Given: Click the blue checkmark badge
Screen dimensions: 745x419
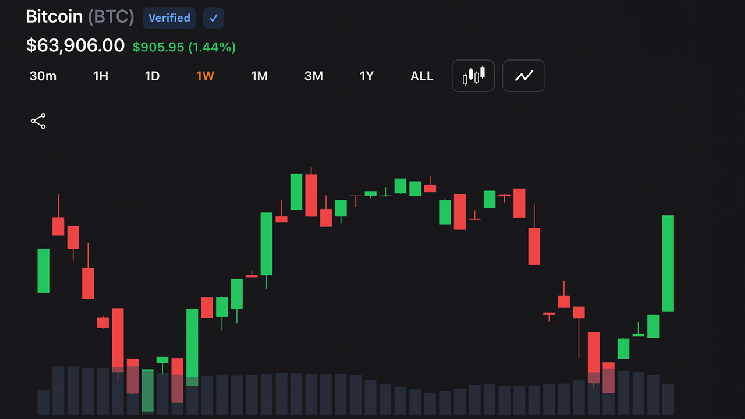Looking at the screenshot, I should pos(213,18).
